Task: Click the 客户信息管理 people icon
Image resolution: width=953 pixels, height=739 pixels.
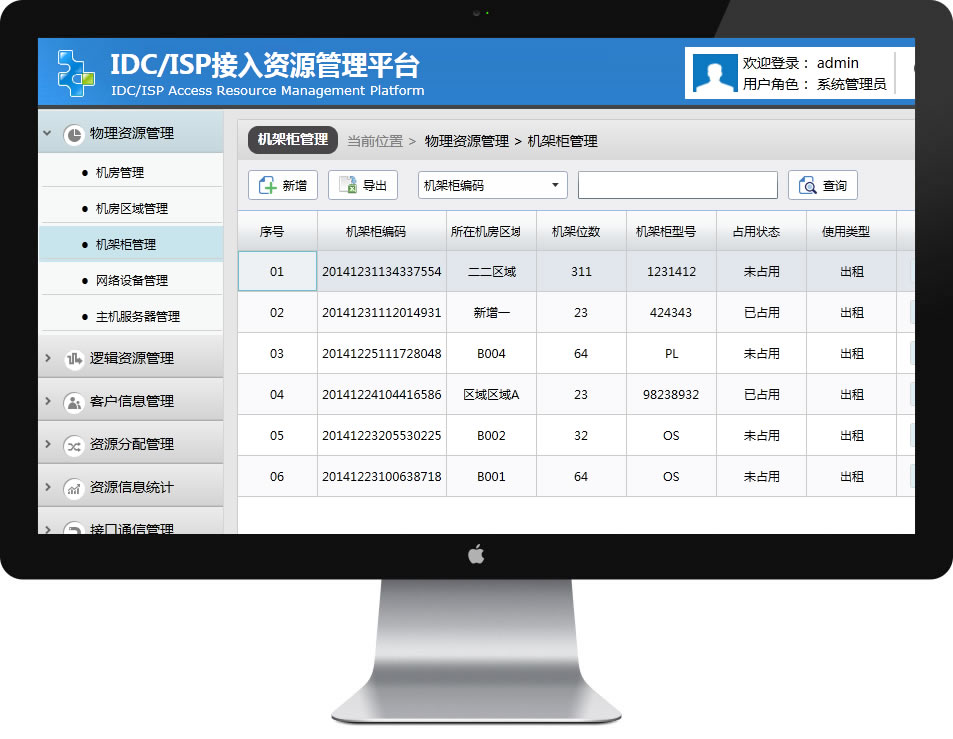Action: pos(73,402)
